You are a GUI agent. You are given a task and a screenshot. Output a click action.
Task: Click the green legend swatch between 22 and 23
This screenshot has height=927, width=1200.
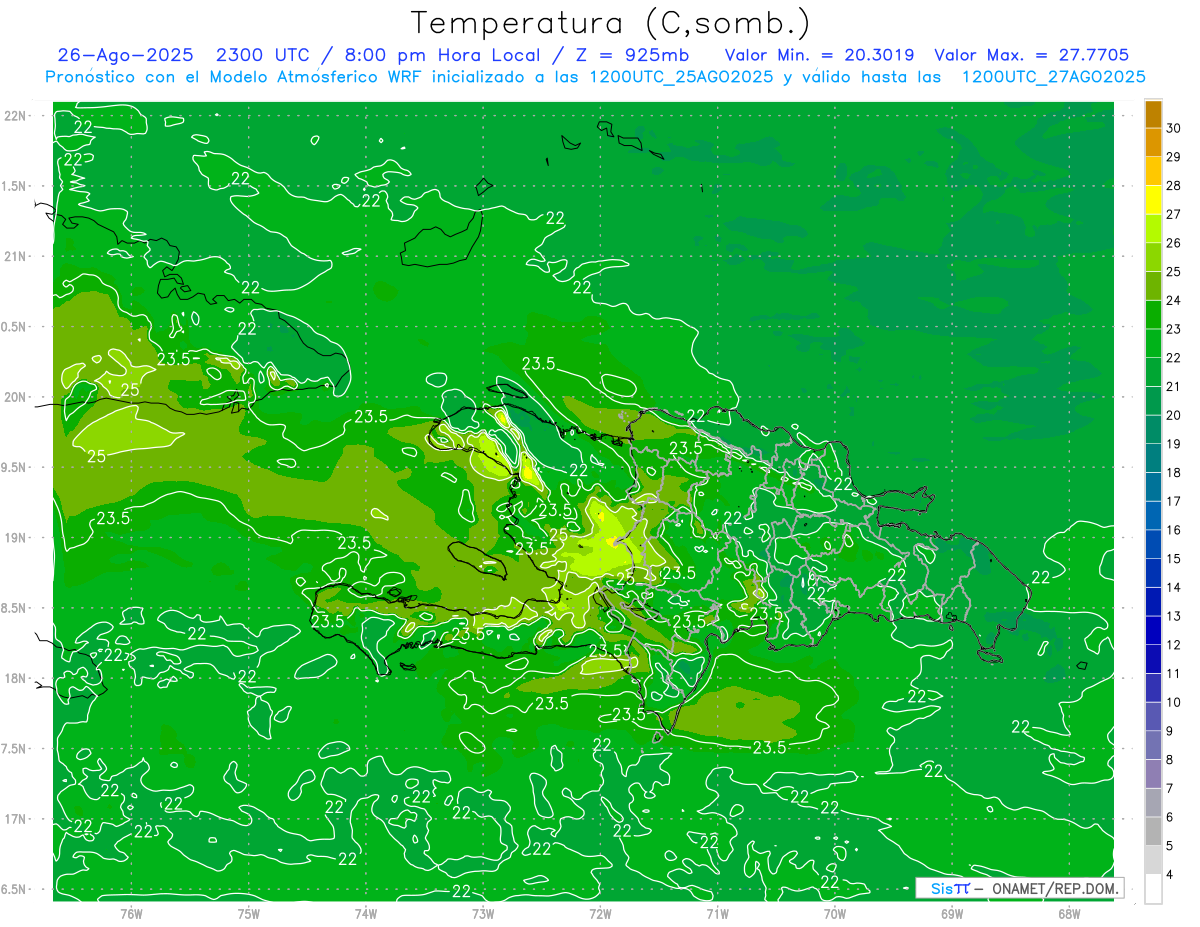[x=1153, y=343]
